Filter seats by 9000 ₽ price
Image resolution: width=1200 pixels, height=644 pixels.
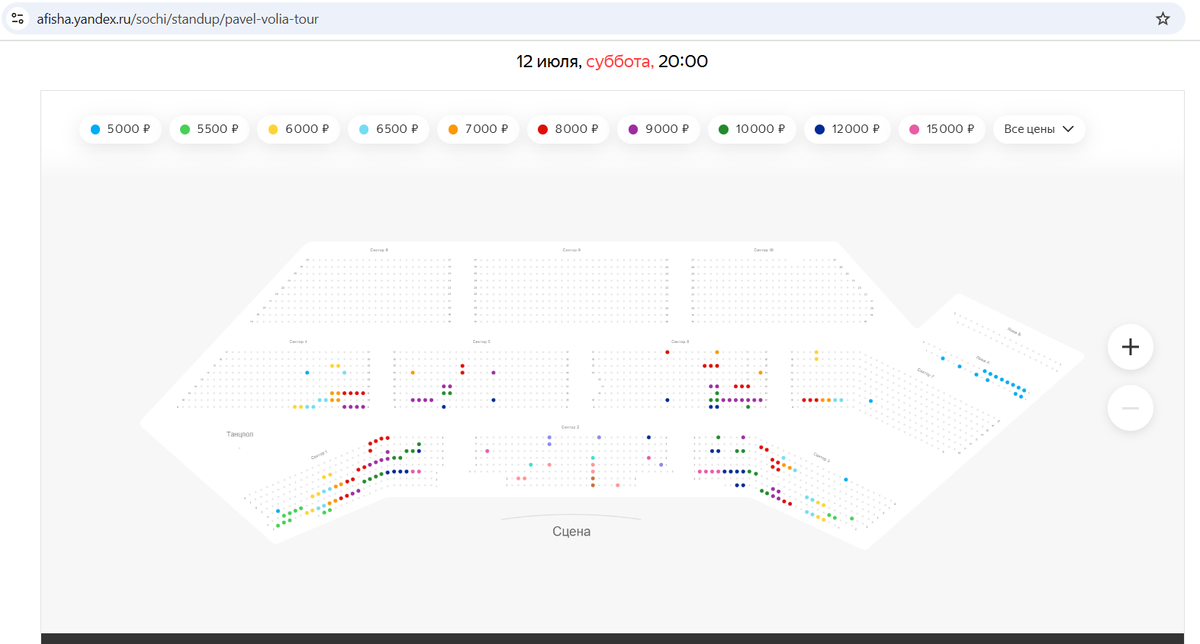tap(658, 129)
